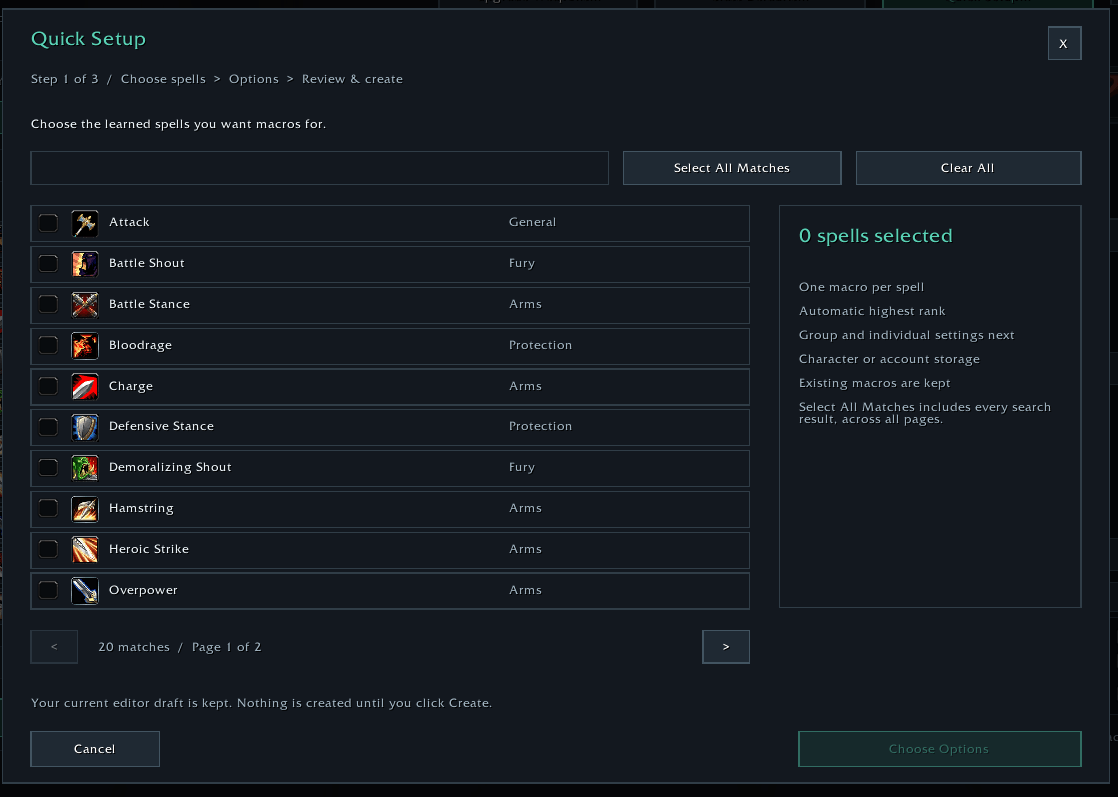Click the previous page arrow button
Image resolution: width=1118 pixels, height=797 pixels.
(54, 647)
